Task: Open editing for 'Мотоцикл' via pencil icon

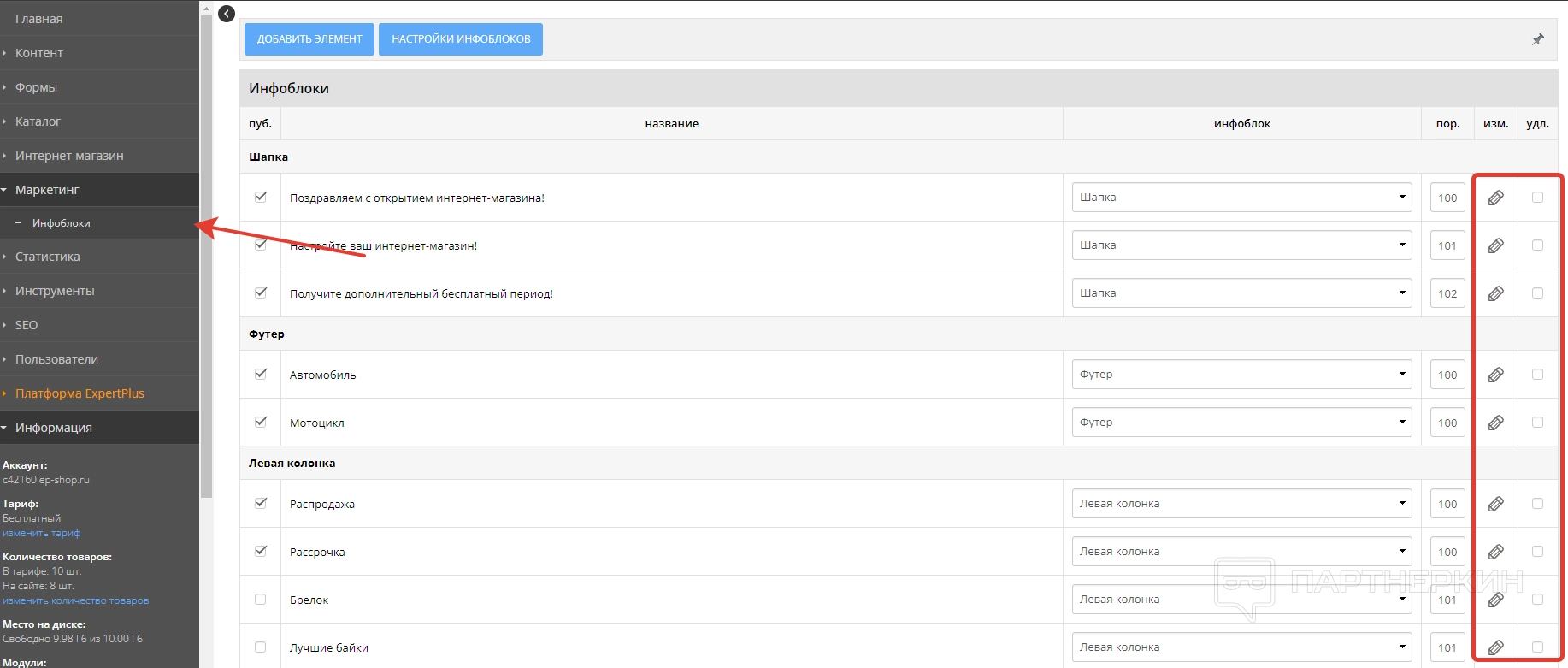Action: click(1496, 423)
